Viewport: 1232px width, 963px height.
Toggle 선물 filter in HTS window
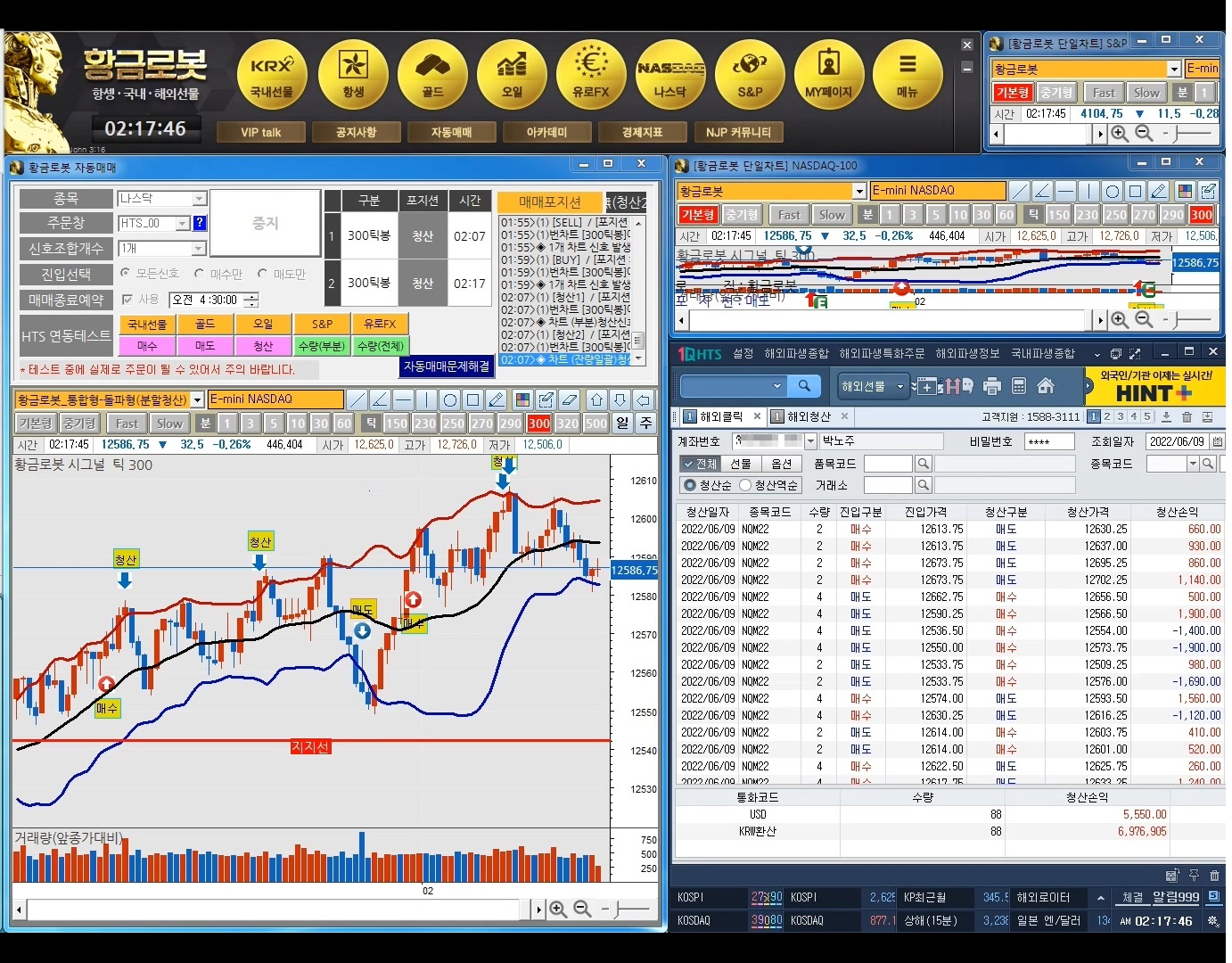tap(741, 464)
